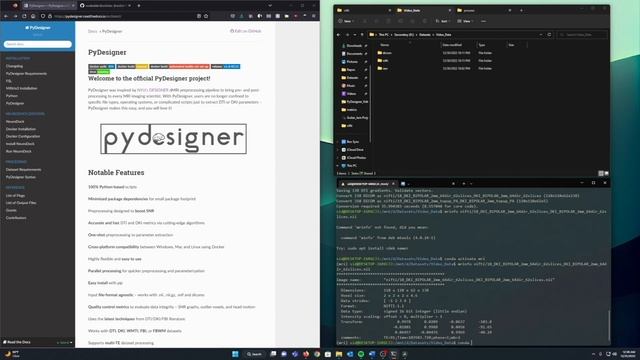Screen dimensions: 640x360
Task: Open PyDesigner Requirements in the docs sidebar
Action: coord(26,73)
